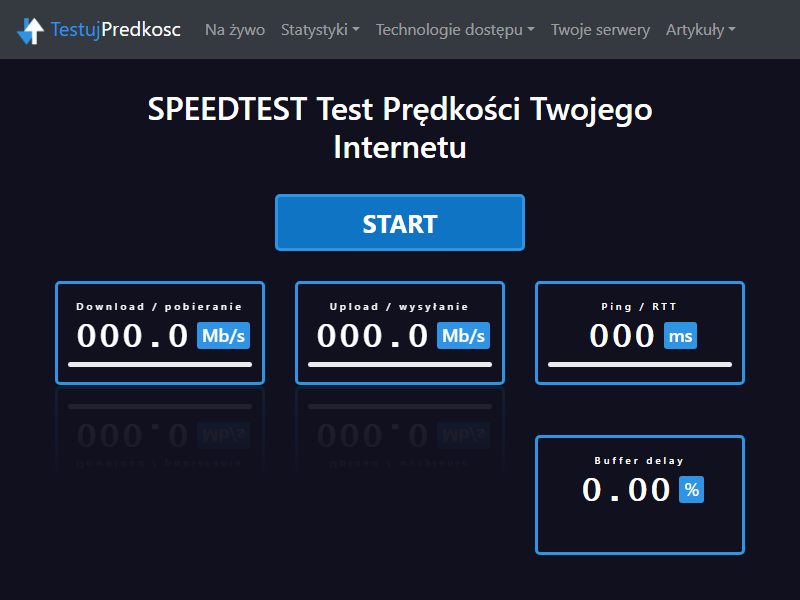
Task: Select the Upload / wysyłanie result panel
Action: pyautogui.click(x=400, y=333)
